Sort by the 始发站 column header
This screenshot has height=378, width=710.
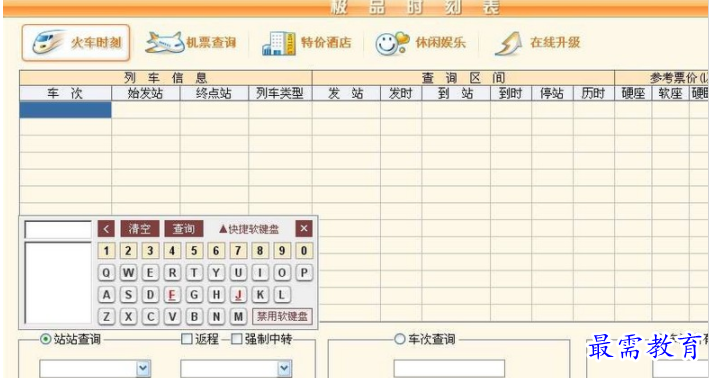coord(146,94)
